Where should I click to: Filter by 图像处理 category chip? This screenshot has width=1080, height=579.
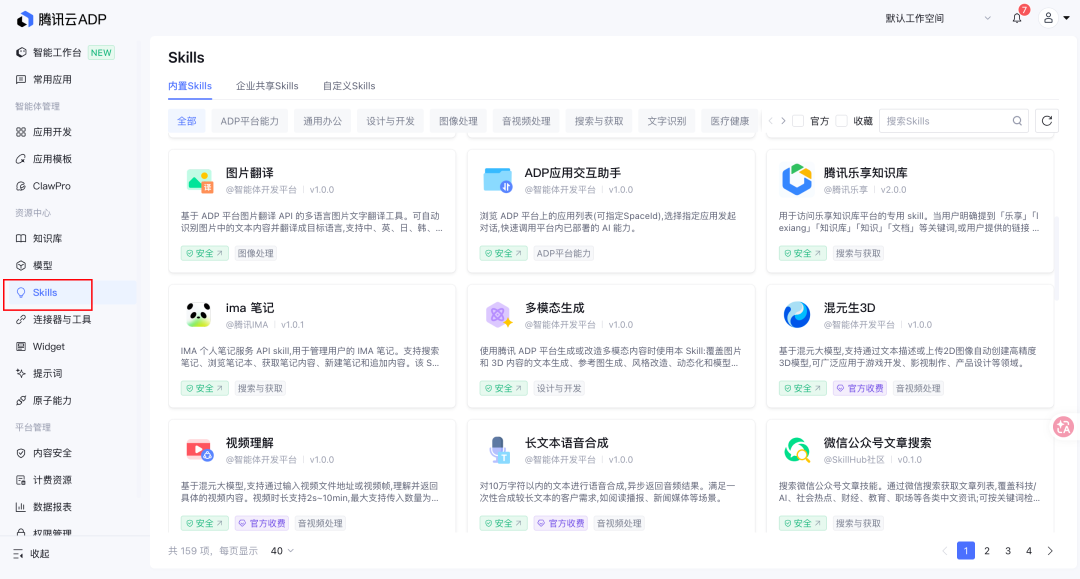click(459, 121)
